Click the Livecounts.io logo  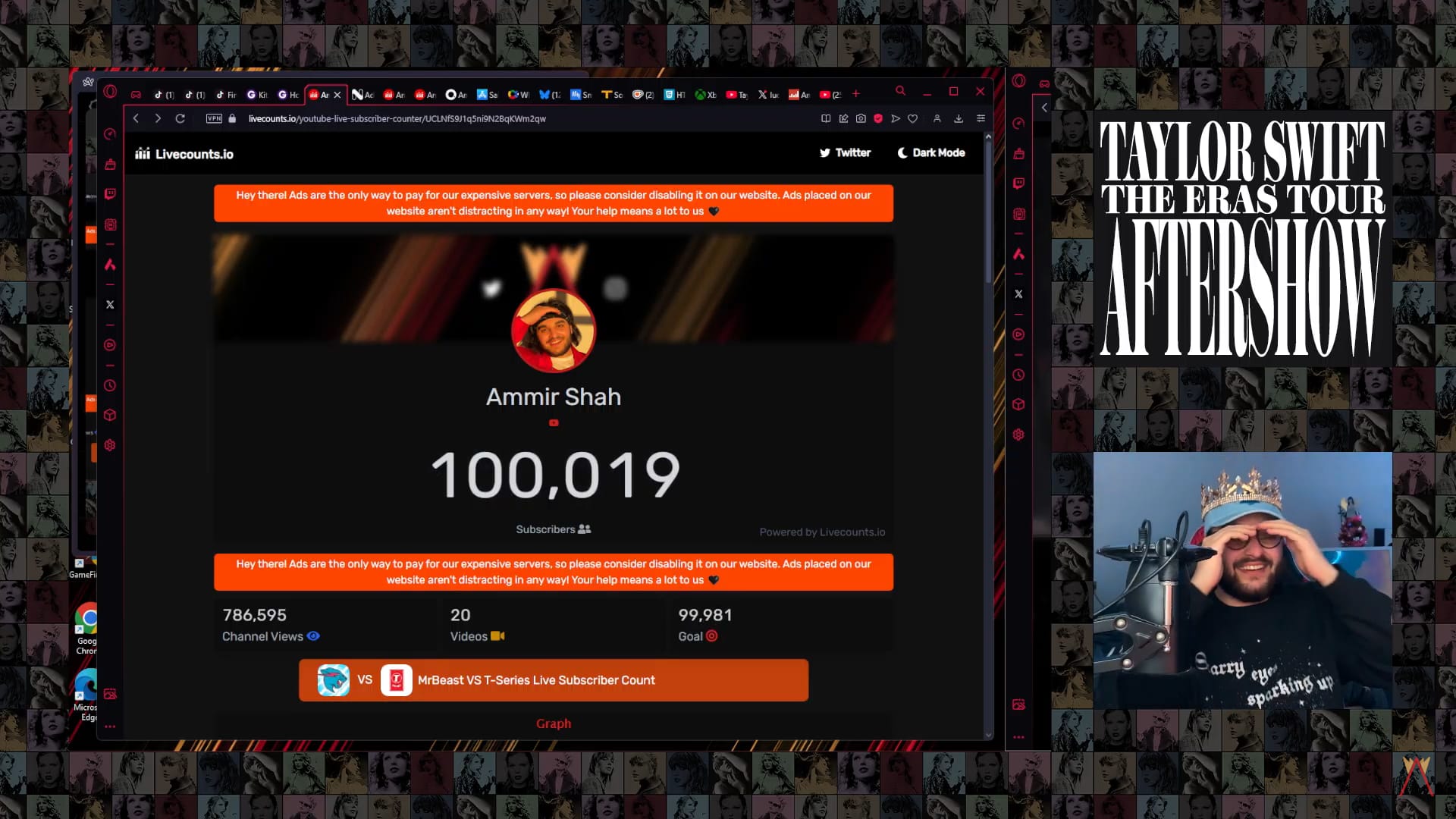tap(184, 154)
